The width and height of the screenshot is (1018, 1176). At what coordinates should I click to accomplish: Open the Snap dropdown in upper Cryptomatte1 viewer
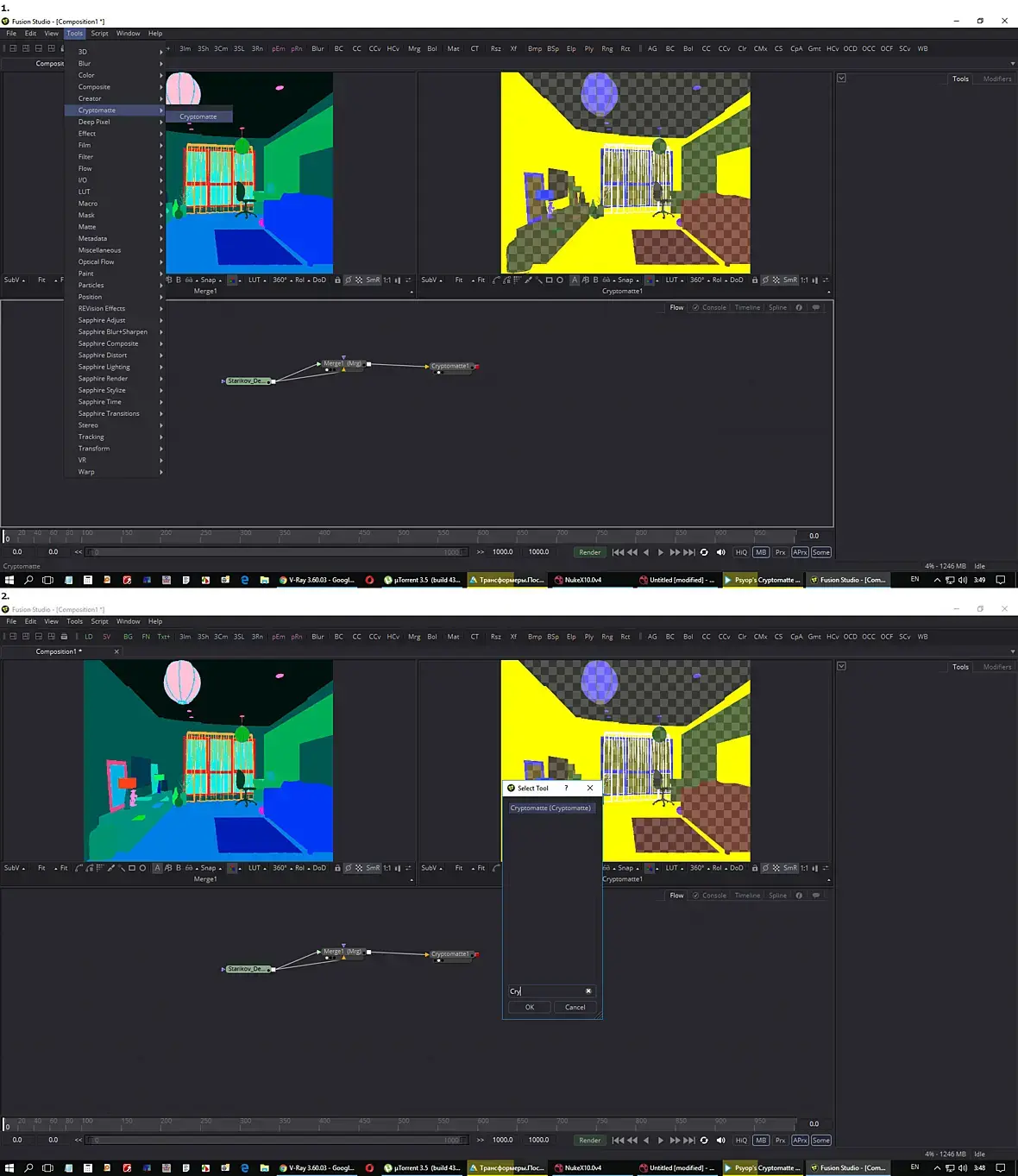click(x=628, y=280)
